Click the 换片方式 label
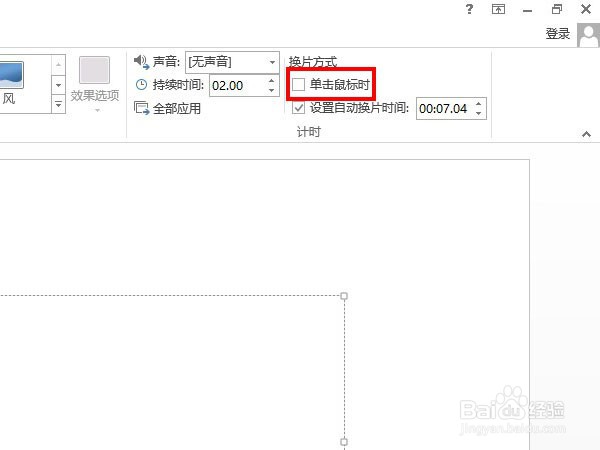 point(313,61)
